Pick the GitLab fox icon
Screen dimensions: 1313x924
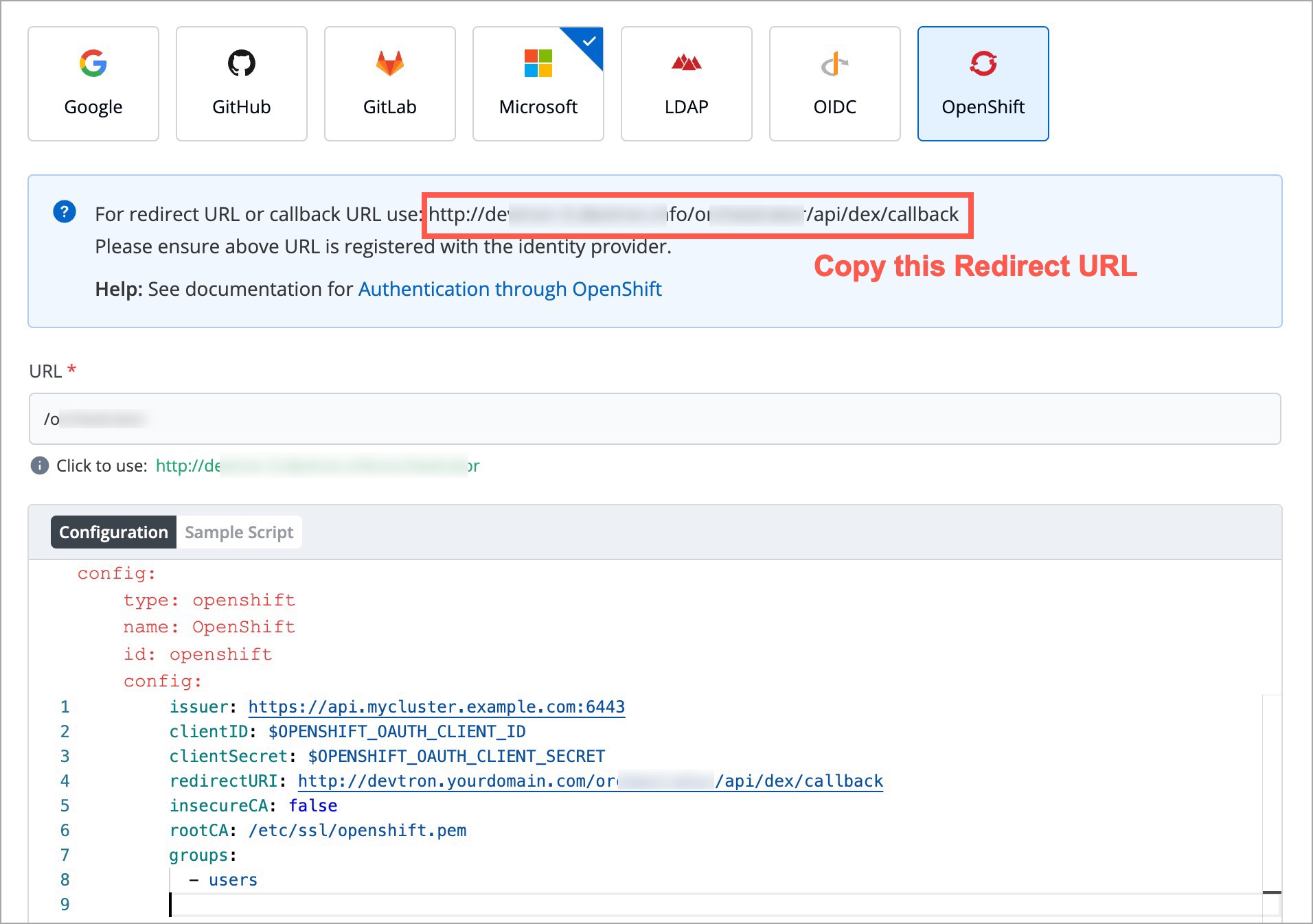(389, 63)
